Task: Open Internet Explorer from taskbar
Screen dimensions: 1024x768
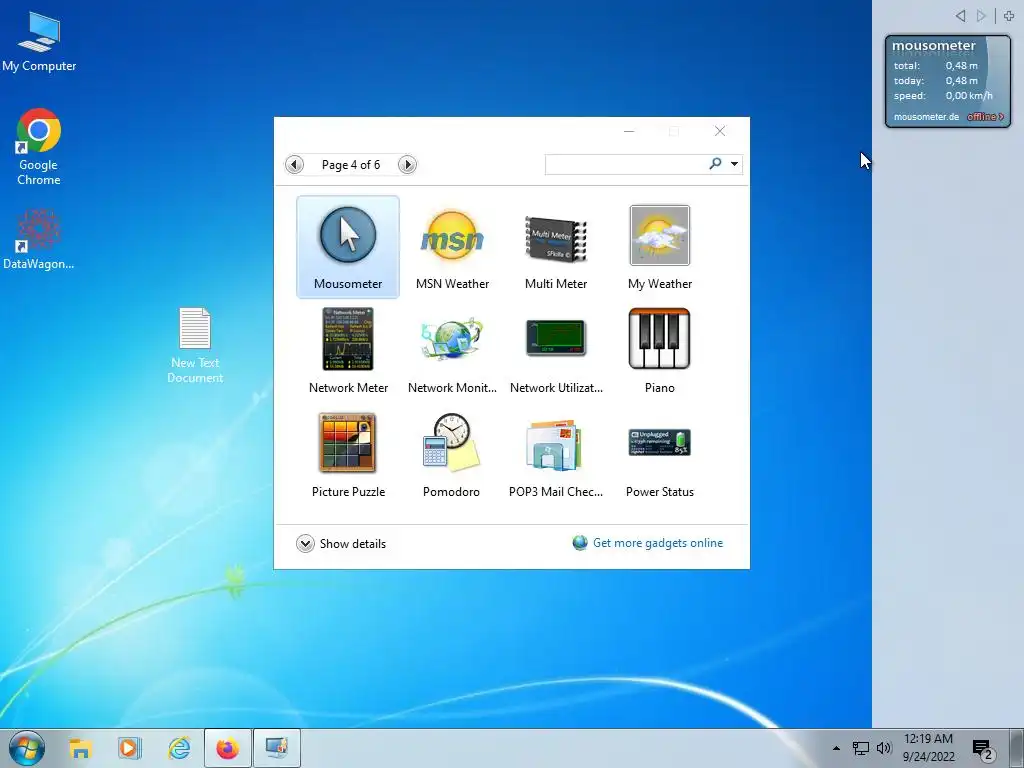Action: click(178, 748)
